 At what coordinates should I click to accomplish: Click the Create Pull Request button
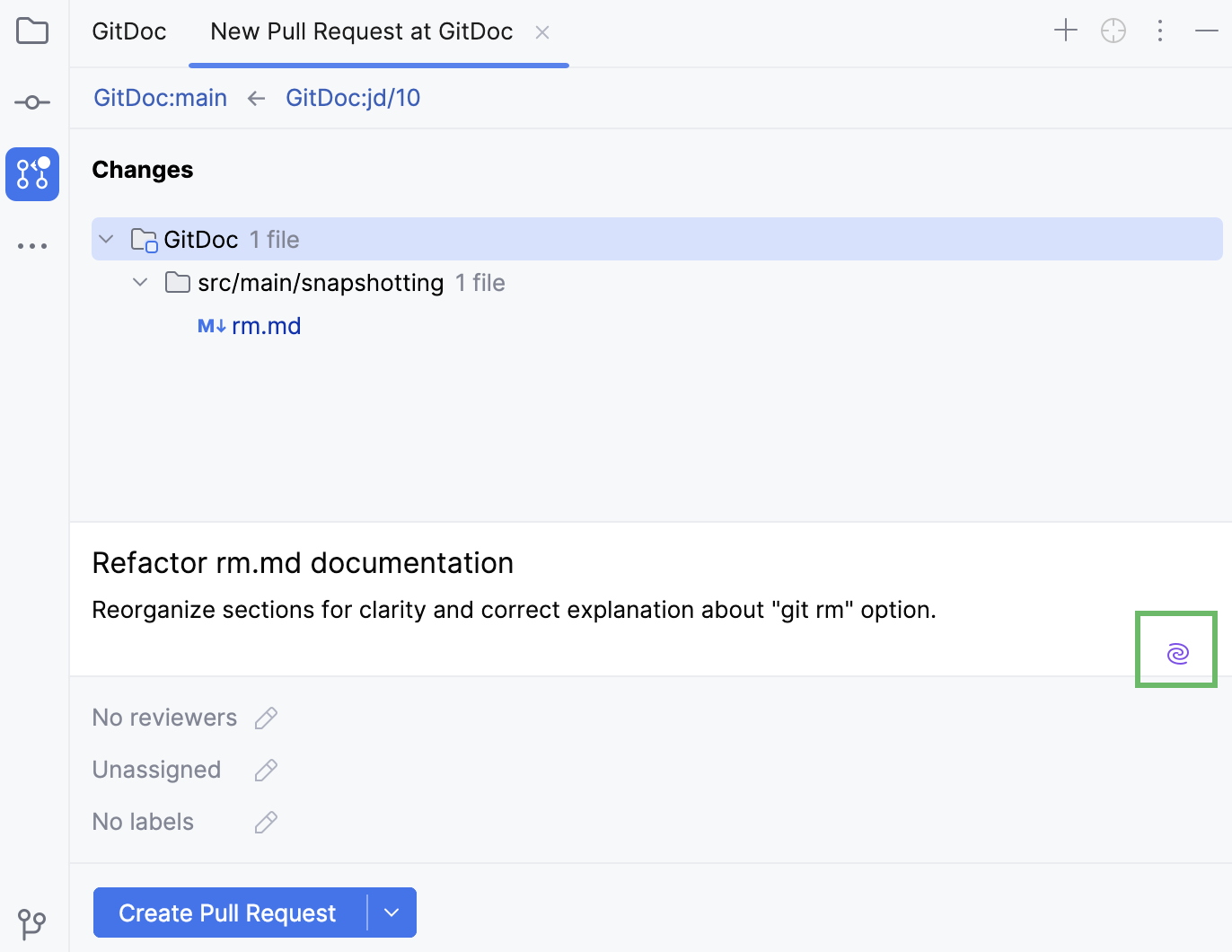pos(228,912)
